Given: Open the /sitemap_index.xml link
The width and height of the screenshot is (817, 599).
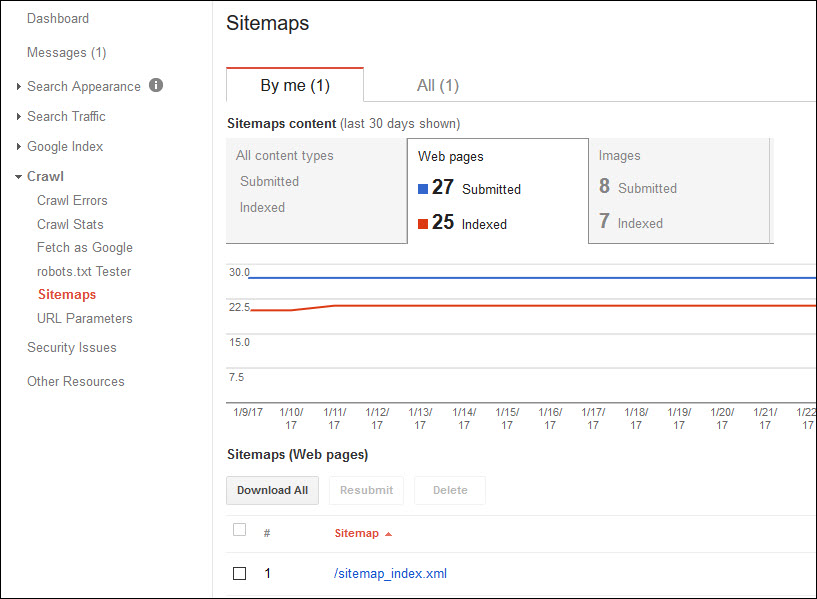Looking at the screenshot, I should click(x=390, y=574).
